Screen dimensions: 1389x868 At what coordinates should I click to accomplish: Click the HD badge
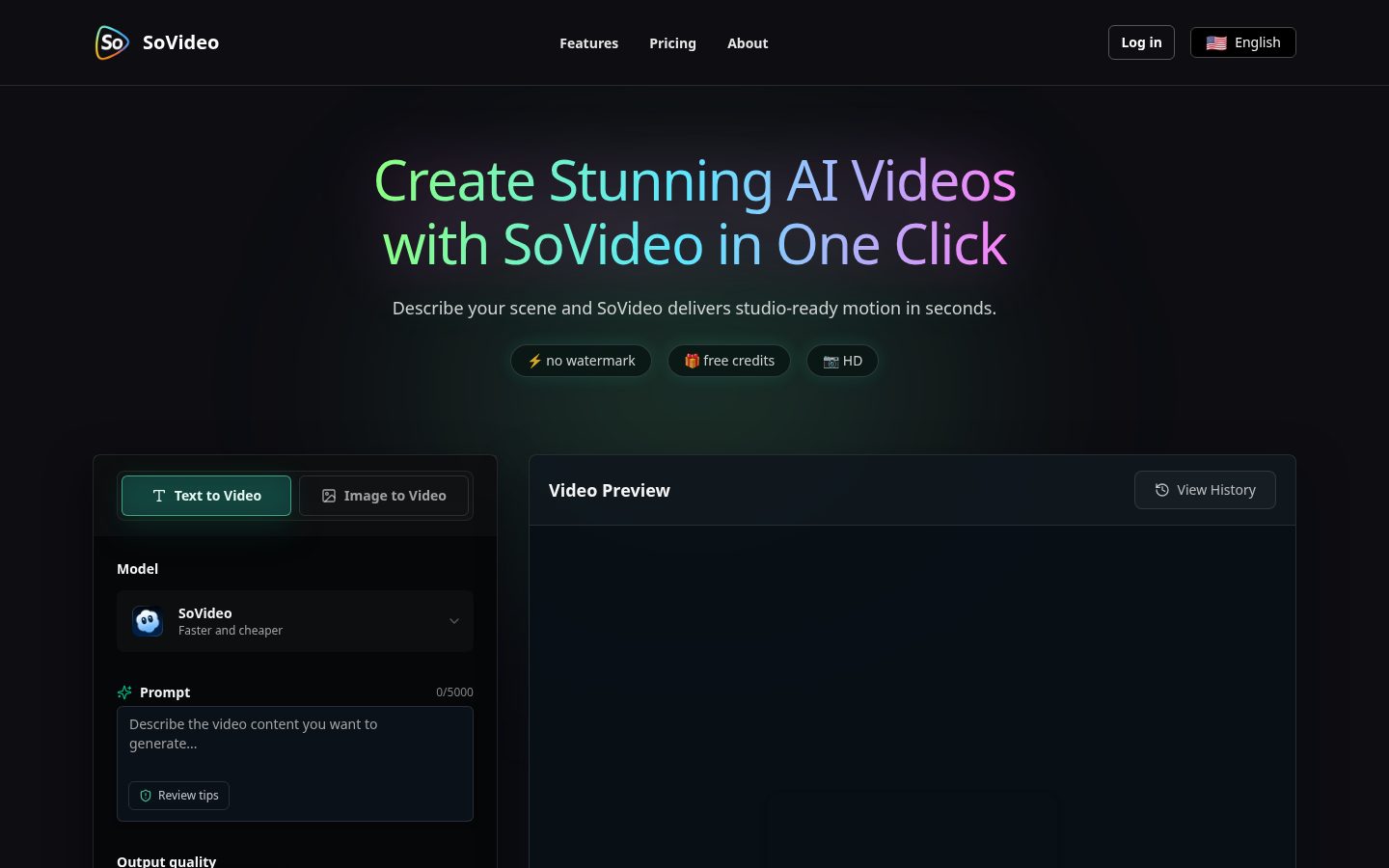point(842,361)
